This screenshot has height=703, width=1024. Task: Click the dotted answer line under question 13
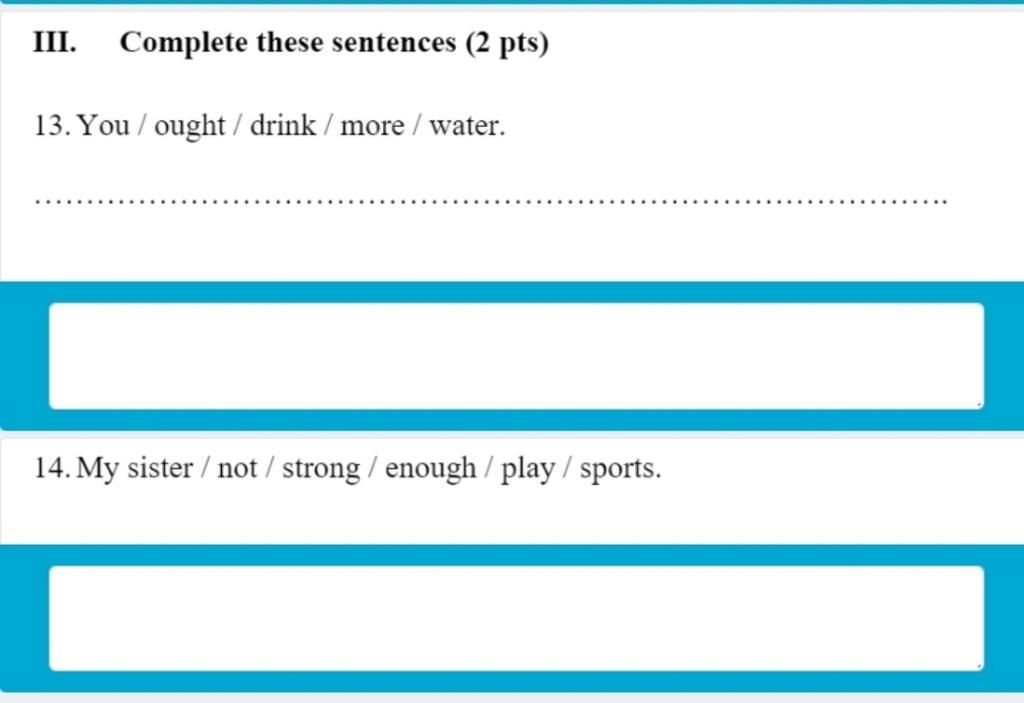tap(490, 201)
